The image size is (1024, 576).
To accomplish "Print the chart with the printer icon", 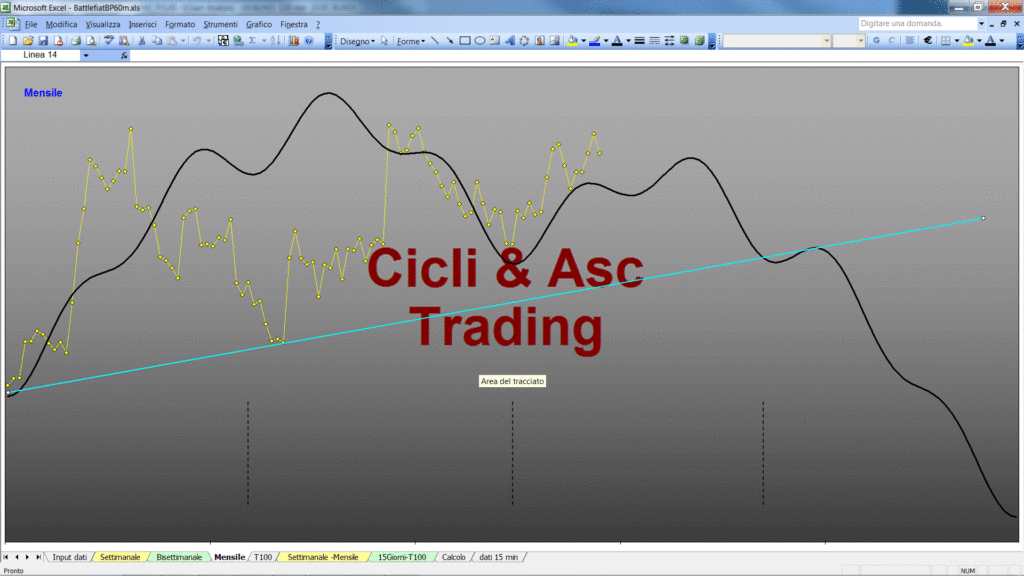I will point(76,40).
